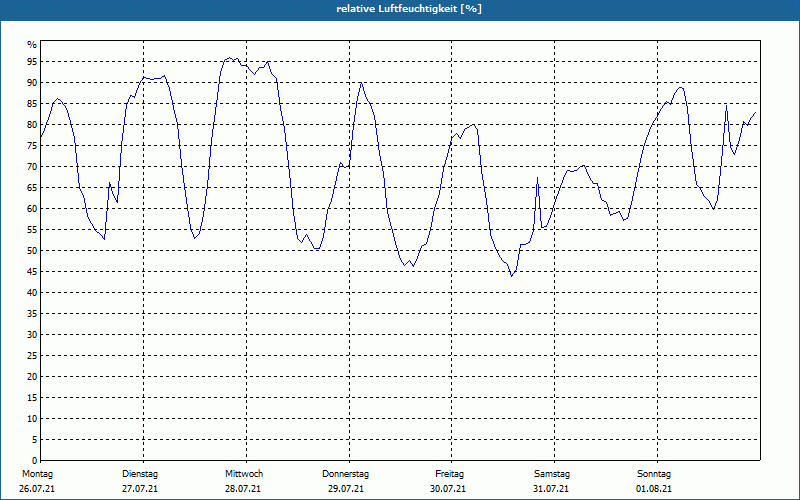Click the '%' unit label on y-axis
This screenshot has width=800, height=500.
pos(32,45)
